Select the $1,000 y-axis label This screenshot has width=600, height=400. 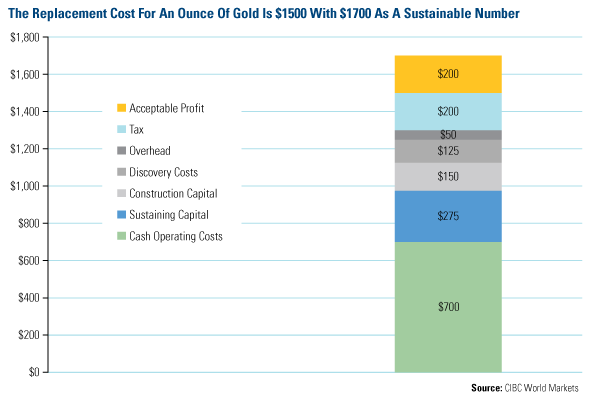[x=24, y=186]
